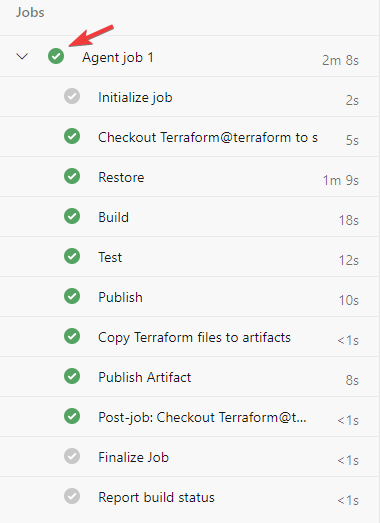Click green success icon beside Agent job 1

56,56
